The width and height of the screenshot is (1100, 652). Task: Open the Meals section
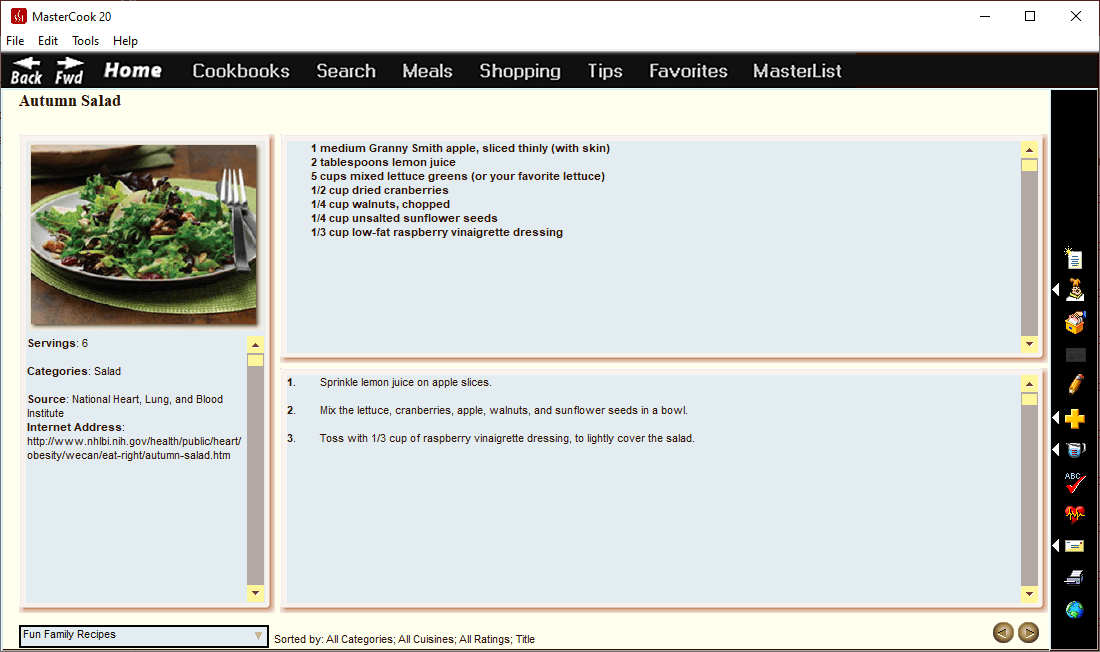[x=427, y=71]
